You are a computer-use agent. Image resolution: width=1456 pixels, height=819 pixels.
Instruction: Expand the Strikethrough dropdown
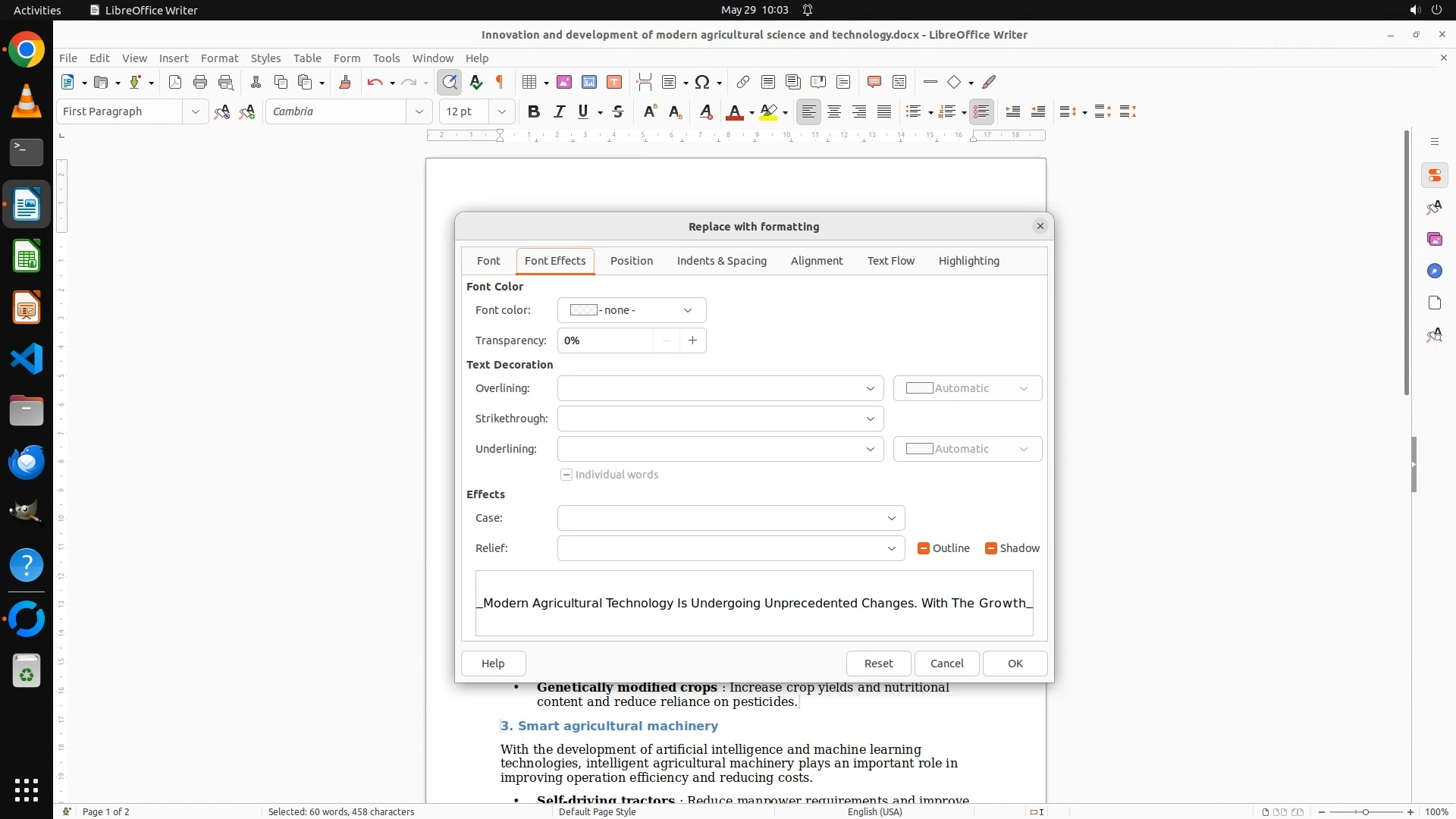click(720, 419)
